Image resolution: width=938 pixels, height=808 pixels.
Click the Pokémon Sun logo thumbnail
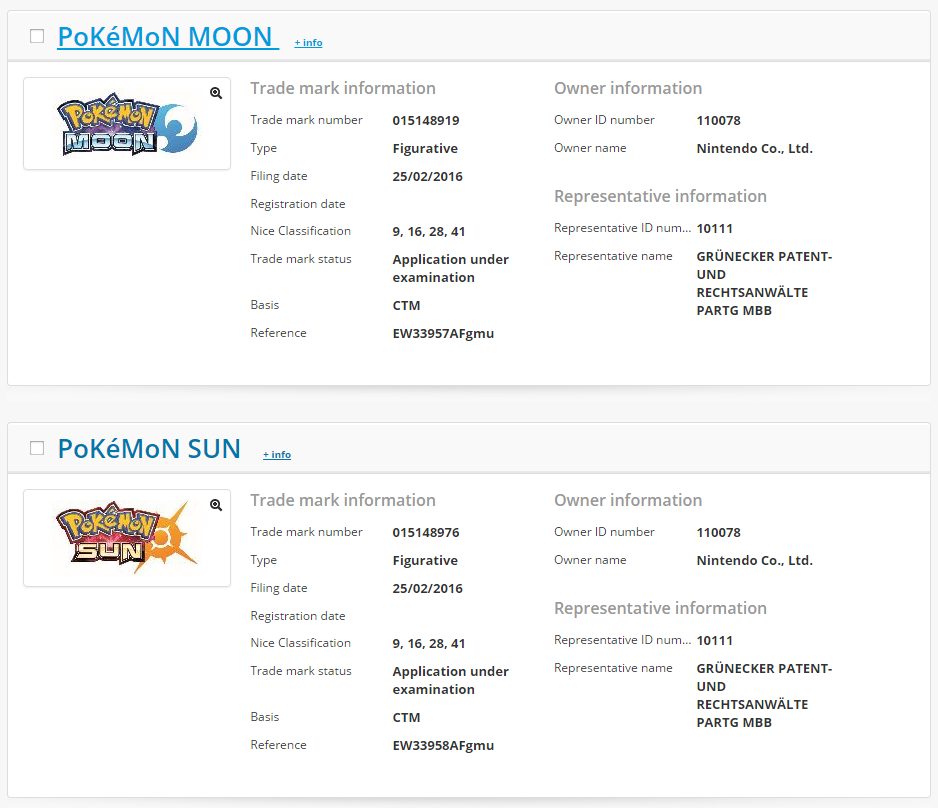point(127,537)
